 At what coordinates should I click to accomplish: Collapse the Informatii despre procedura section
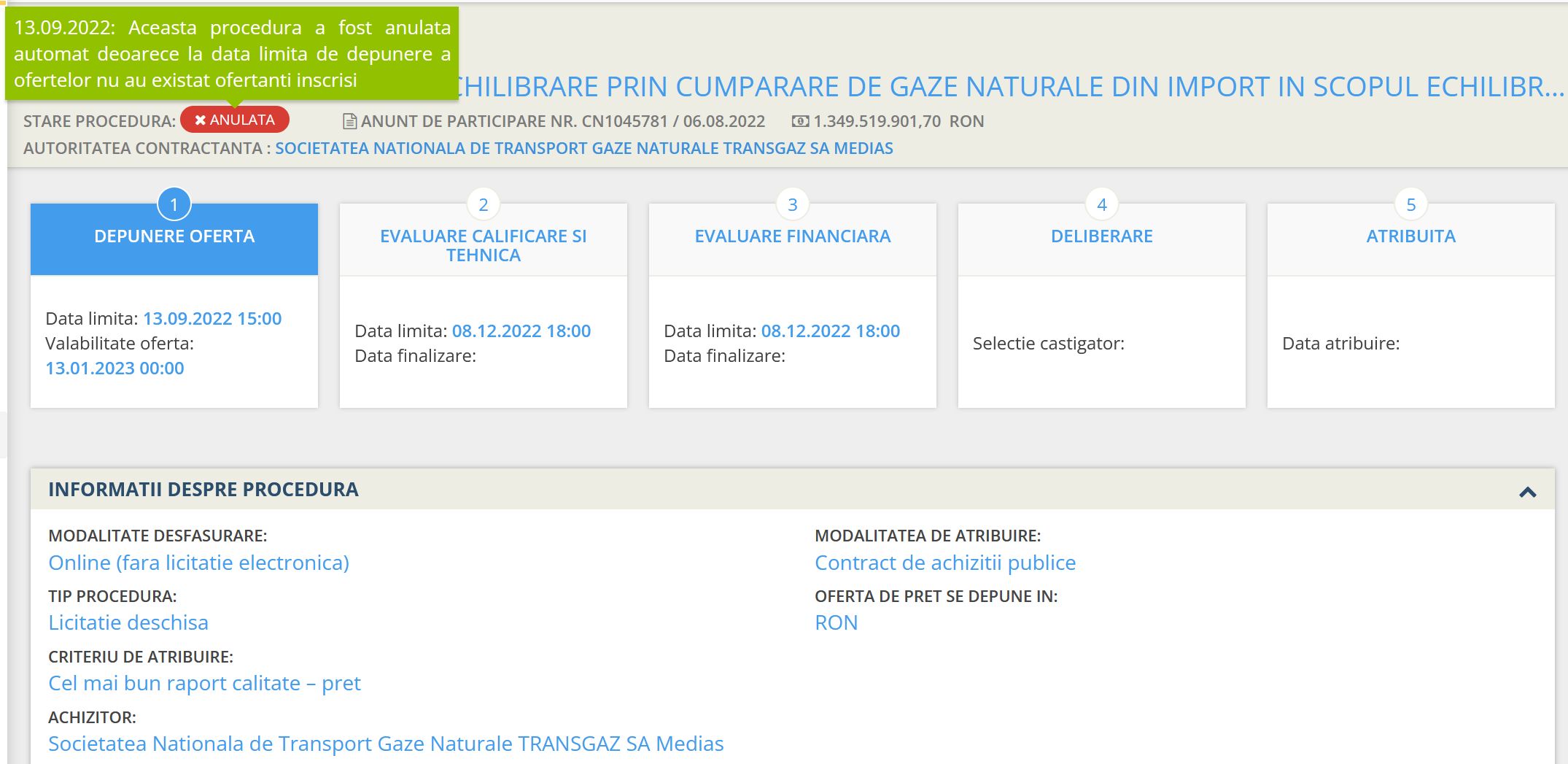1527,492
